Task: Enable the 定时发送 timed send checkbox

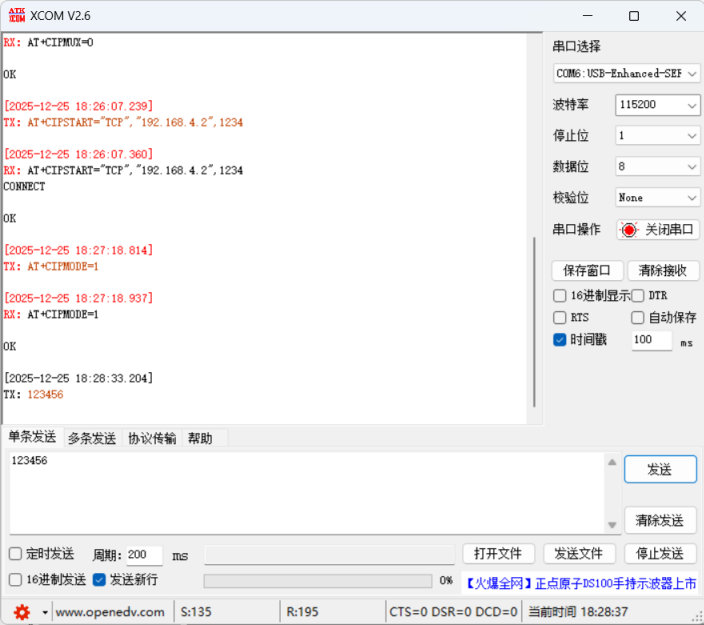Action: point(15,554)
